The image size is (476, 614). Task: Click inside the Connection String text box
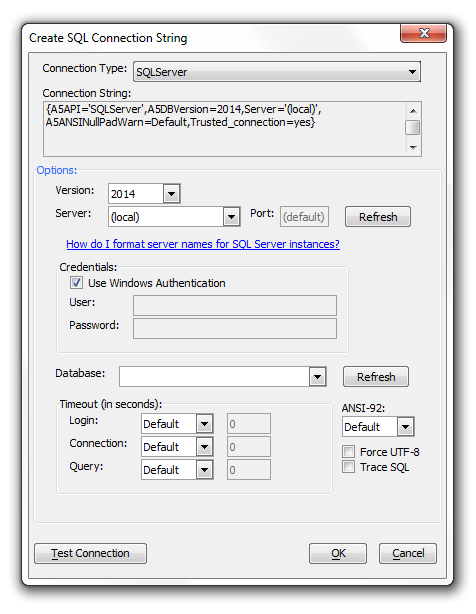tap(224, 129)
